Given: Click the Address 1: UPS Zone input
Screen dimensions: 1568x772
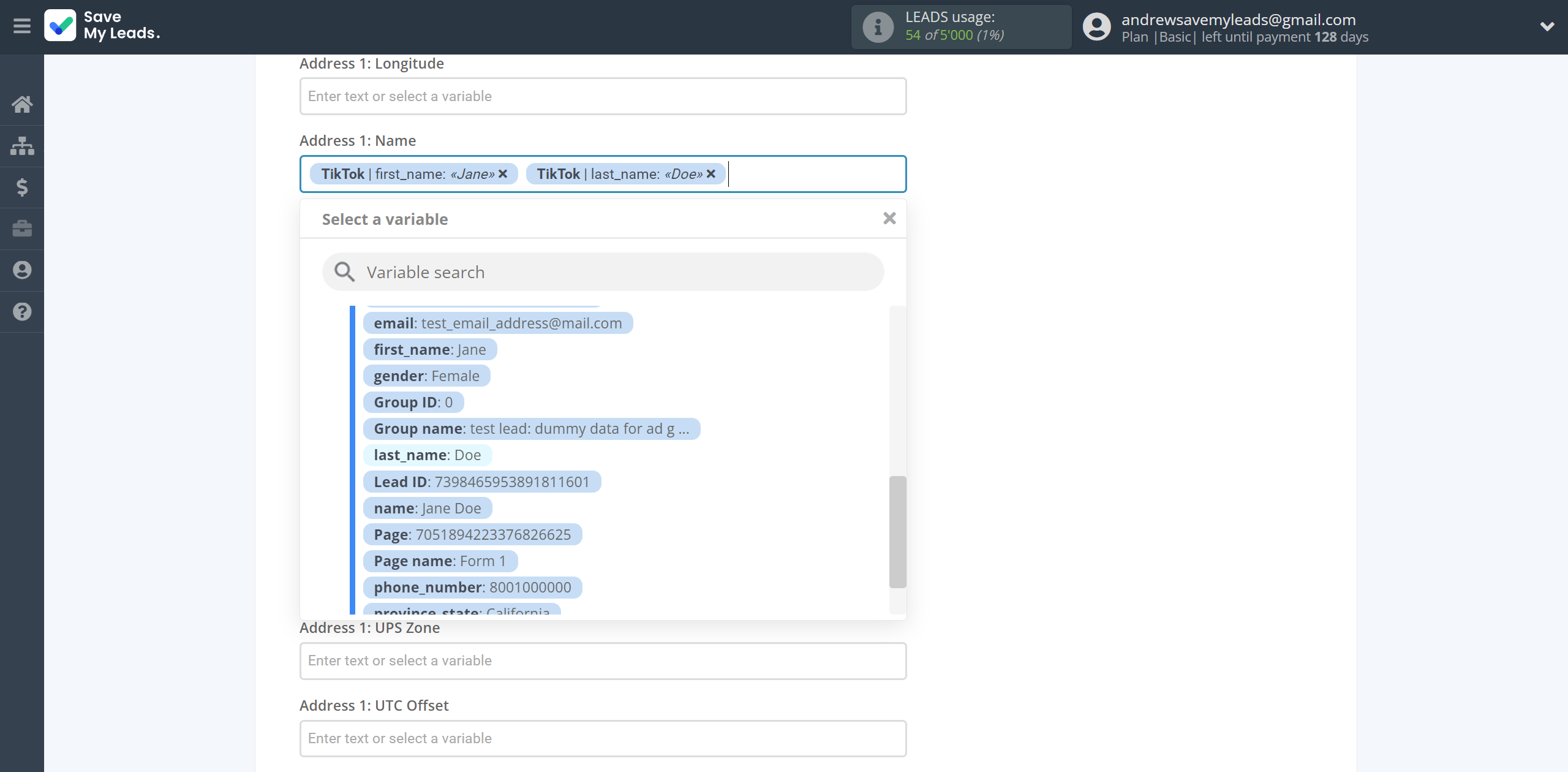Looking at the screenshot, I should click(x=603, y=661).
